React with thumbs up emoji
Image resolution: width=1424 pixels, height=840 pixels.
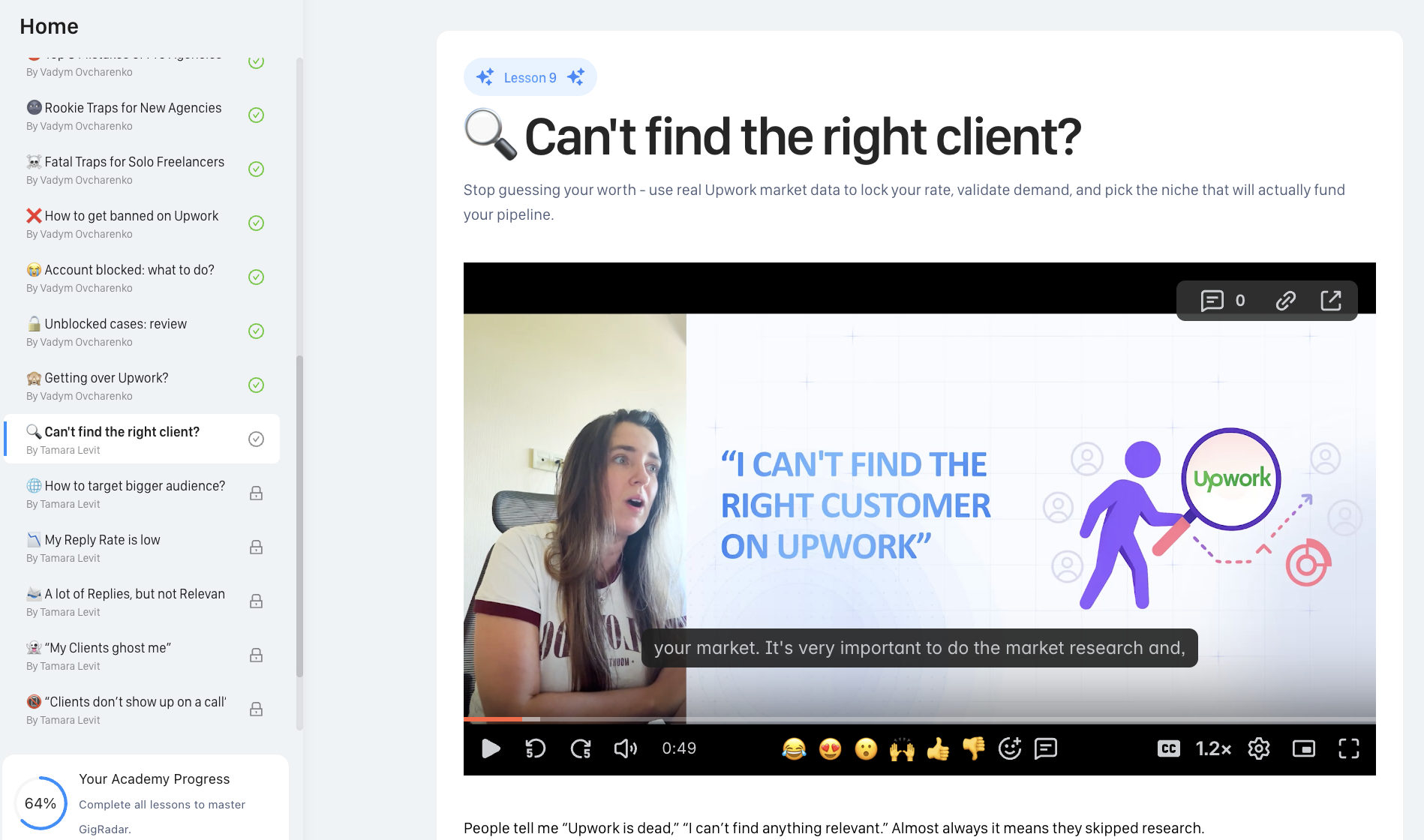click(938, 748)
